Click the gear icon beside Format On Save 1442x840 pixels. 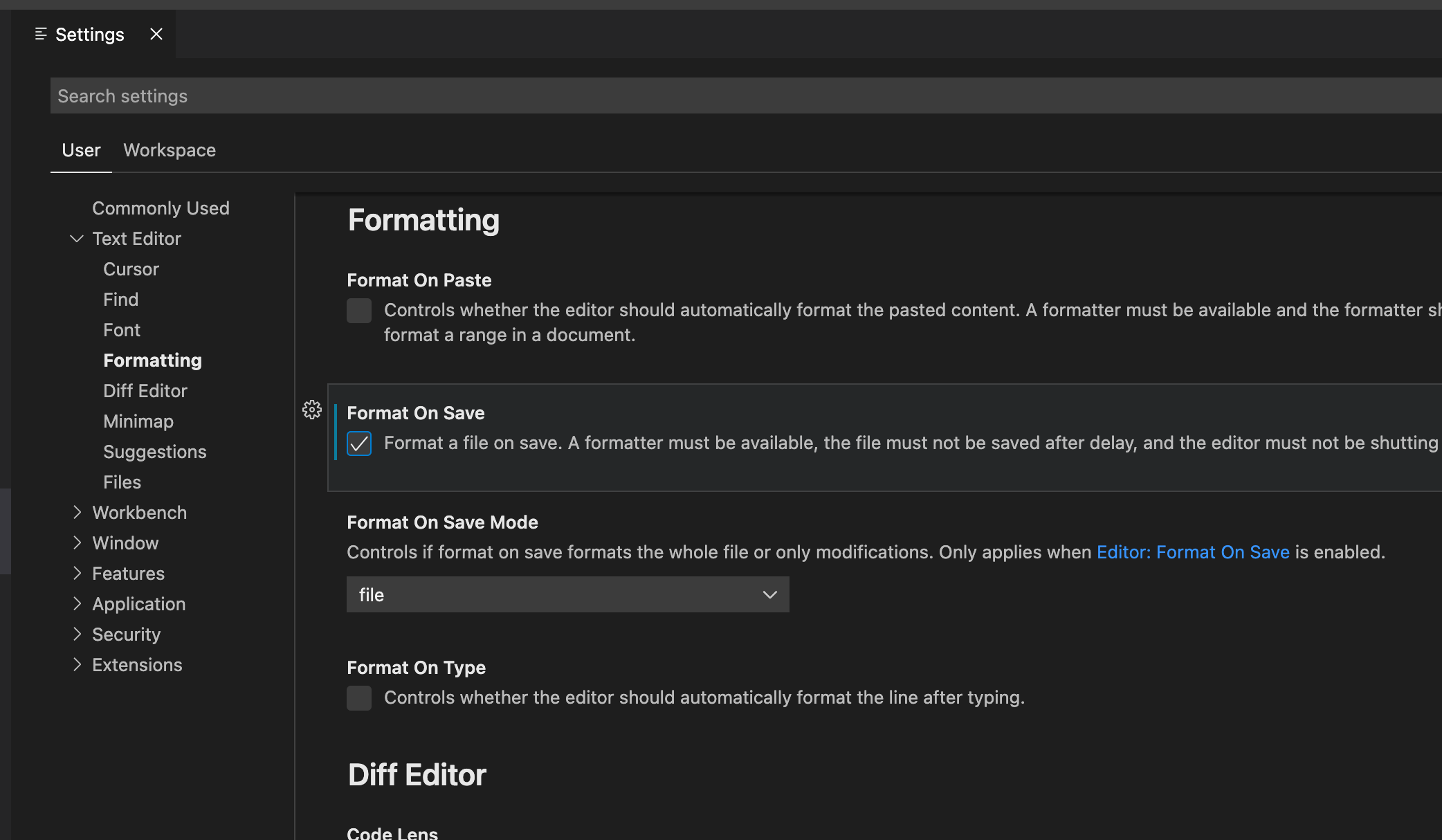pos(312,410)
